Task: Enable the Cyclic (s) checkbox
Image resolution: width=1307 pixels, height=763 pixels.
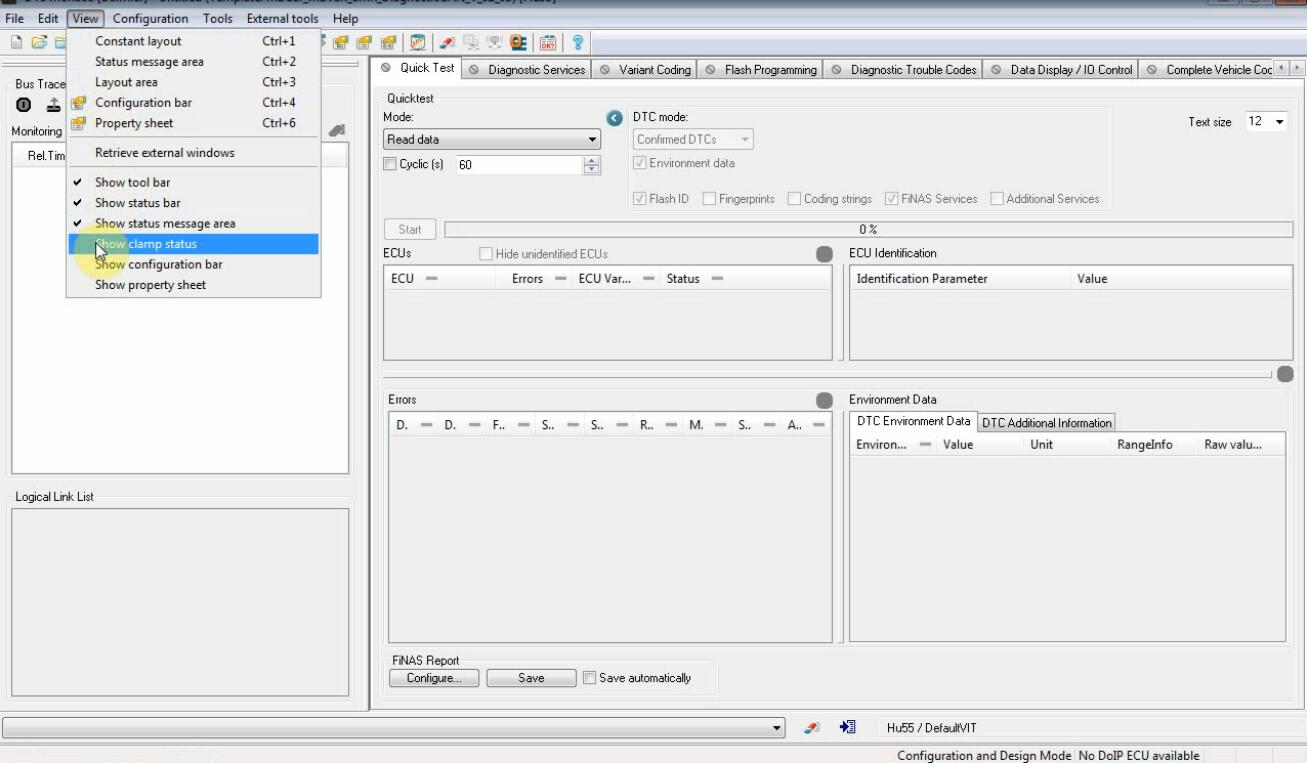Action: (391, 164)
